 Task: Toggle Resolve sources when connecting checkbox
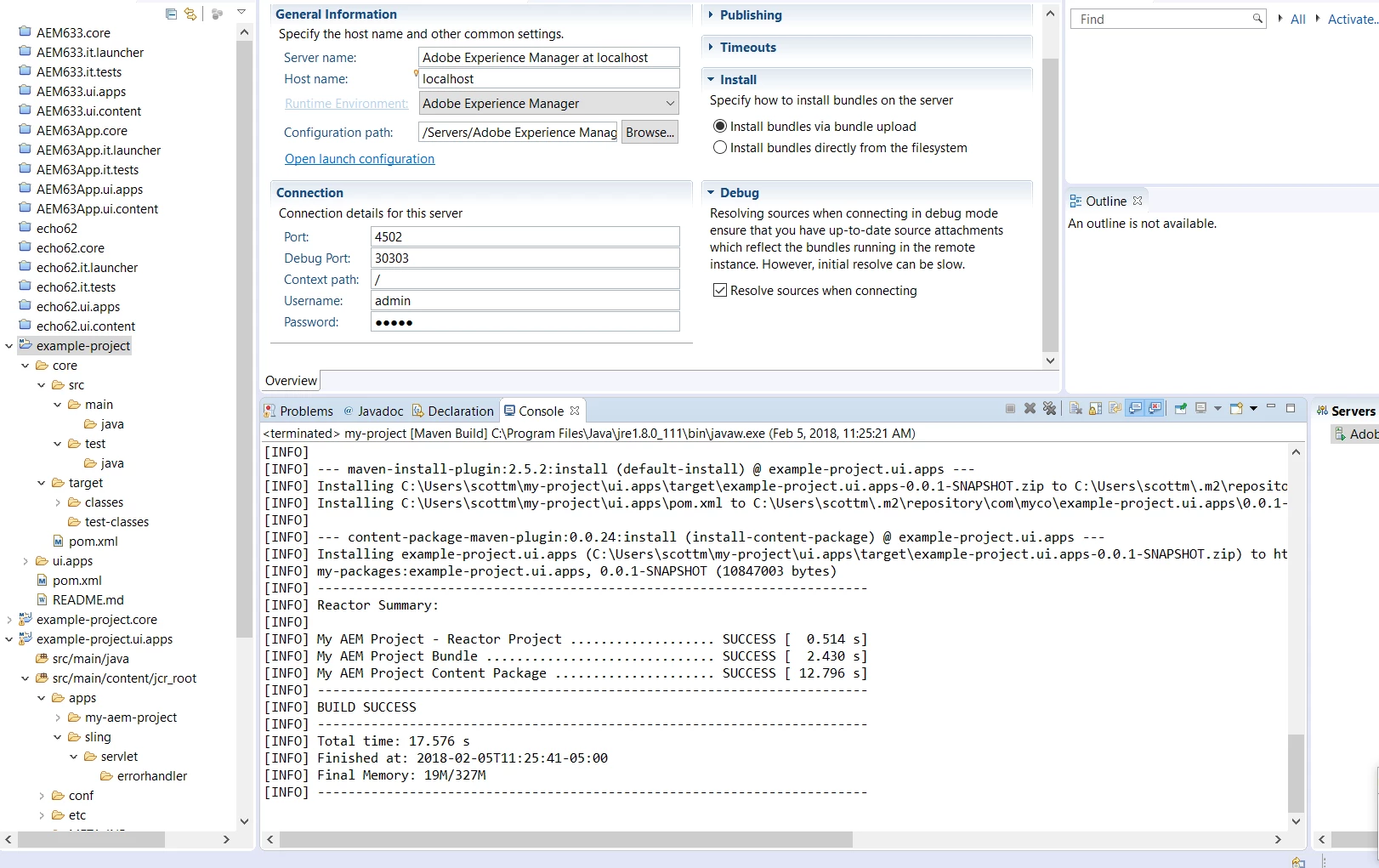(x=720, y=290)
